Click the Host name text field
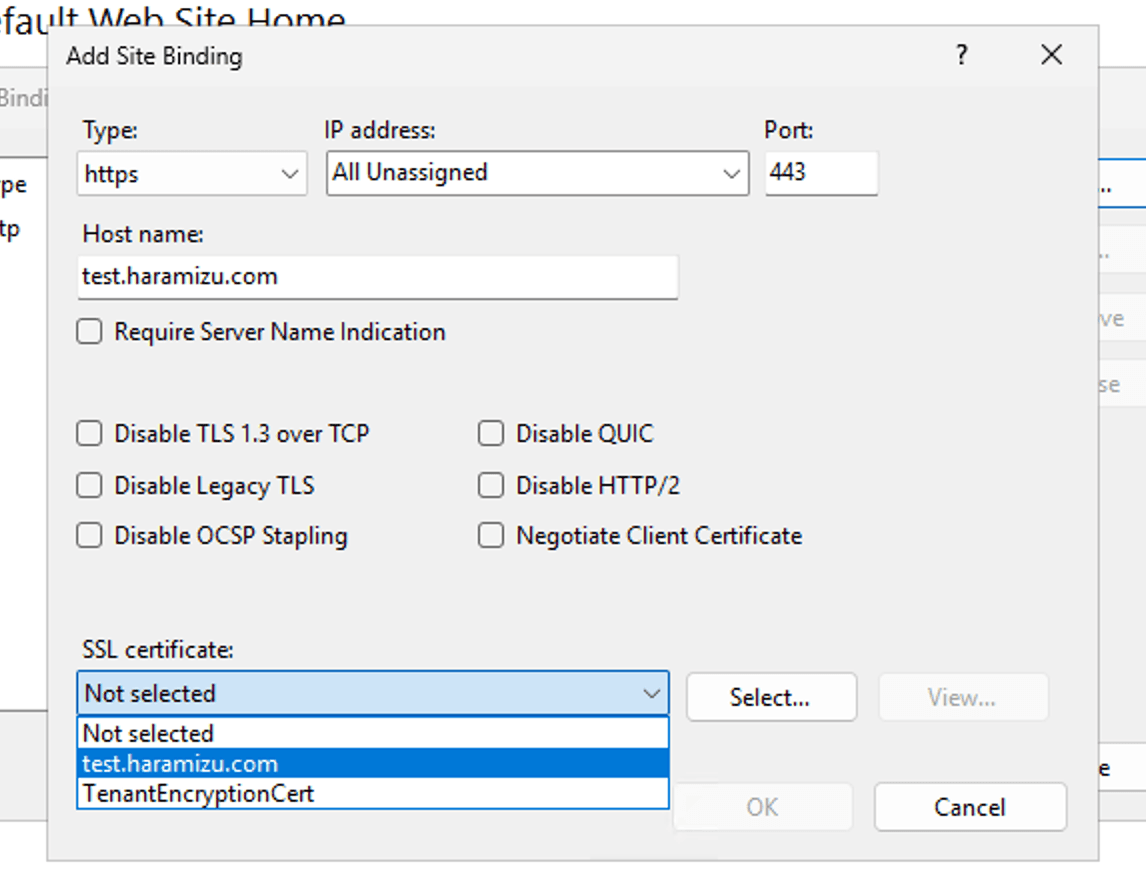This screenshot has width=1146, height=880. (377, 277)
